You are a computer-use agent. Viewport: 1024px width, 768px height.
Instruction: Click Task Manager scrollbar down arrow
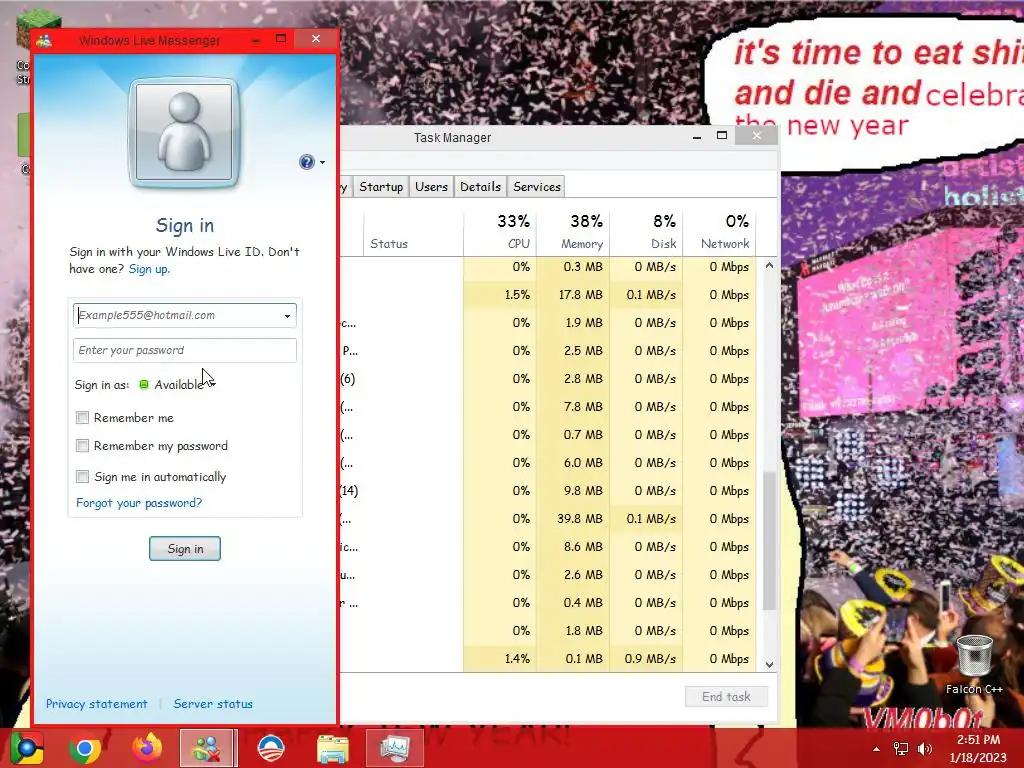(x=769, y=664)
